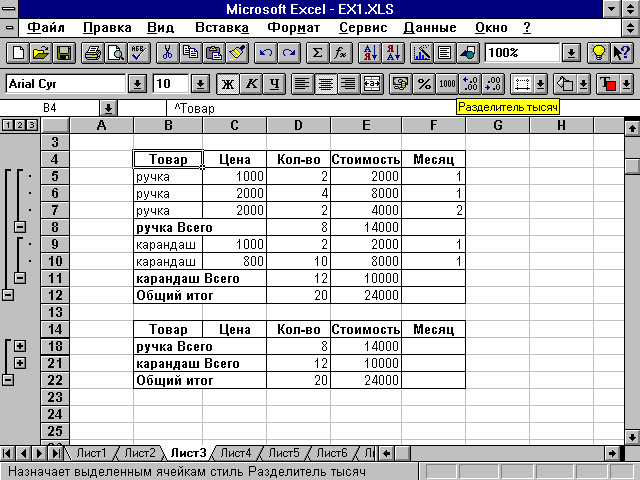640x480 pixels.
Task: Center text across columns icon
Action: (372, 84)
